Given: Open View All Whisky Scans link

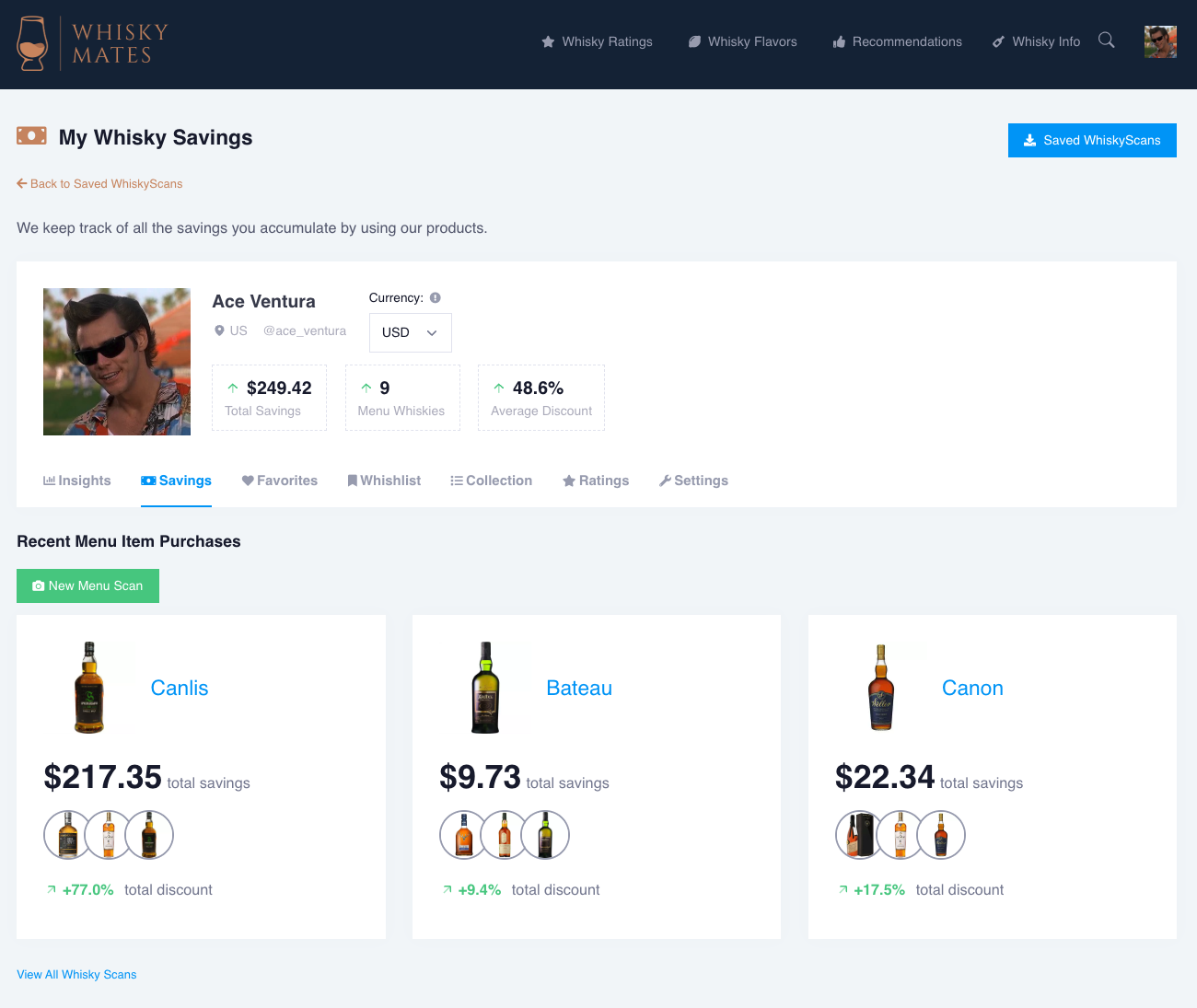Looking at the screenshot, I should pyautogui.click(x=76, y=974).
